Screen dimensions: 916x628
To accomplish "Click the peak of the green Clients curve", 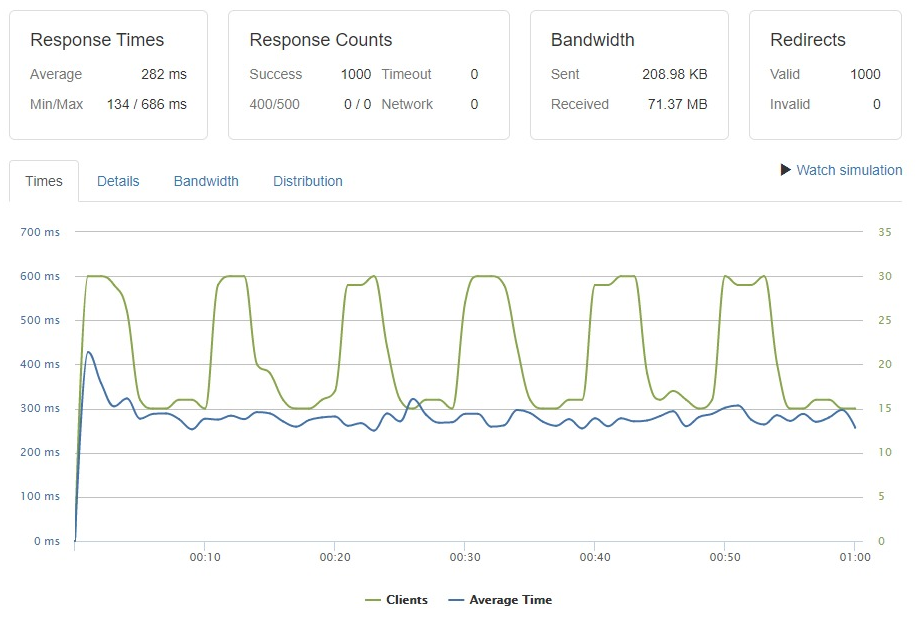I will [95, 275].
